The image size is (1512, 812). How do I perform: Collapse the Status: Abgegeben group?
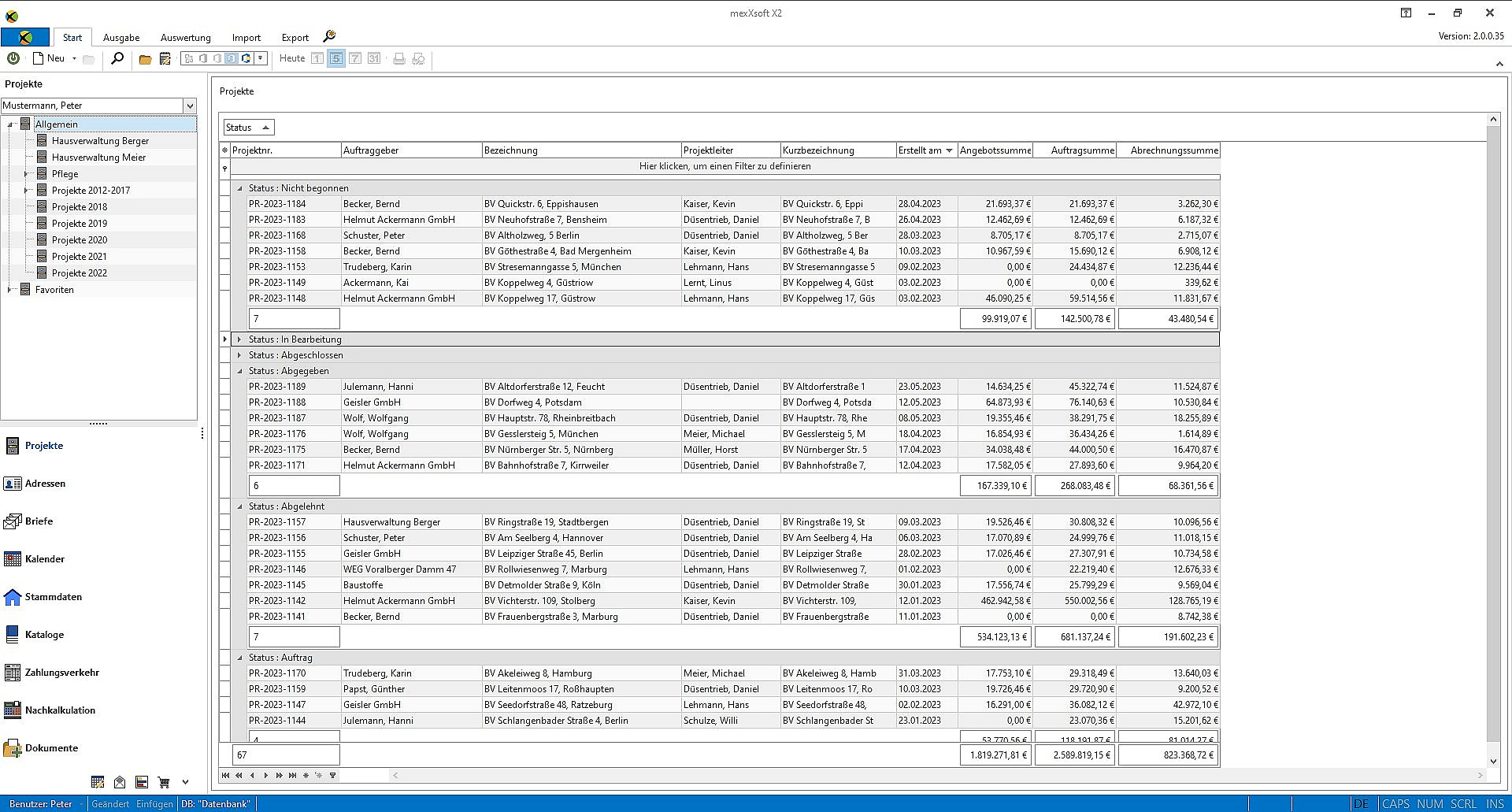240,371
